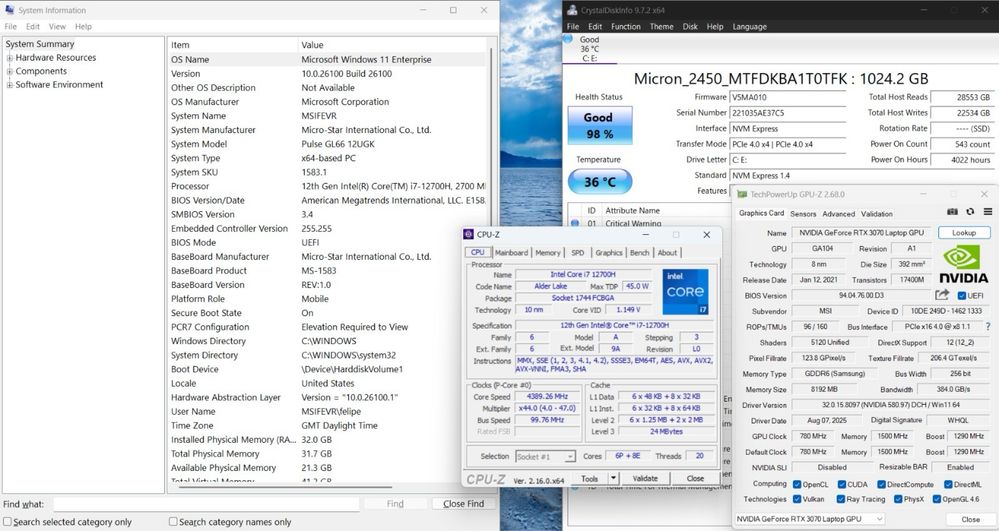Toggle the DirectCompute checkbox
999x531 pixels.
click(x=881, y=484)
